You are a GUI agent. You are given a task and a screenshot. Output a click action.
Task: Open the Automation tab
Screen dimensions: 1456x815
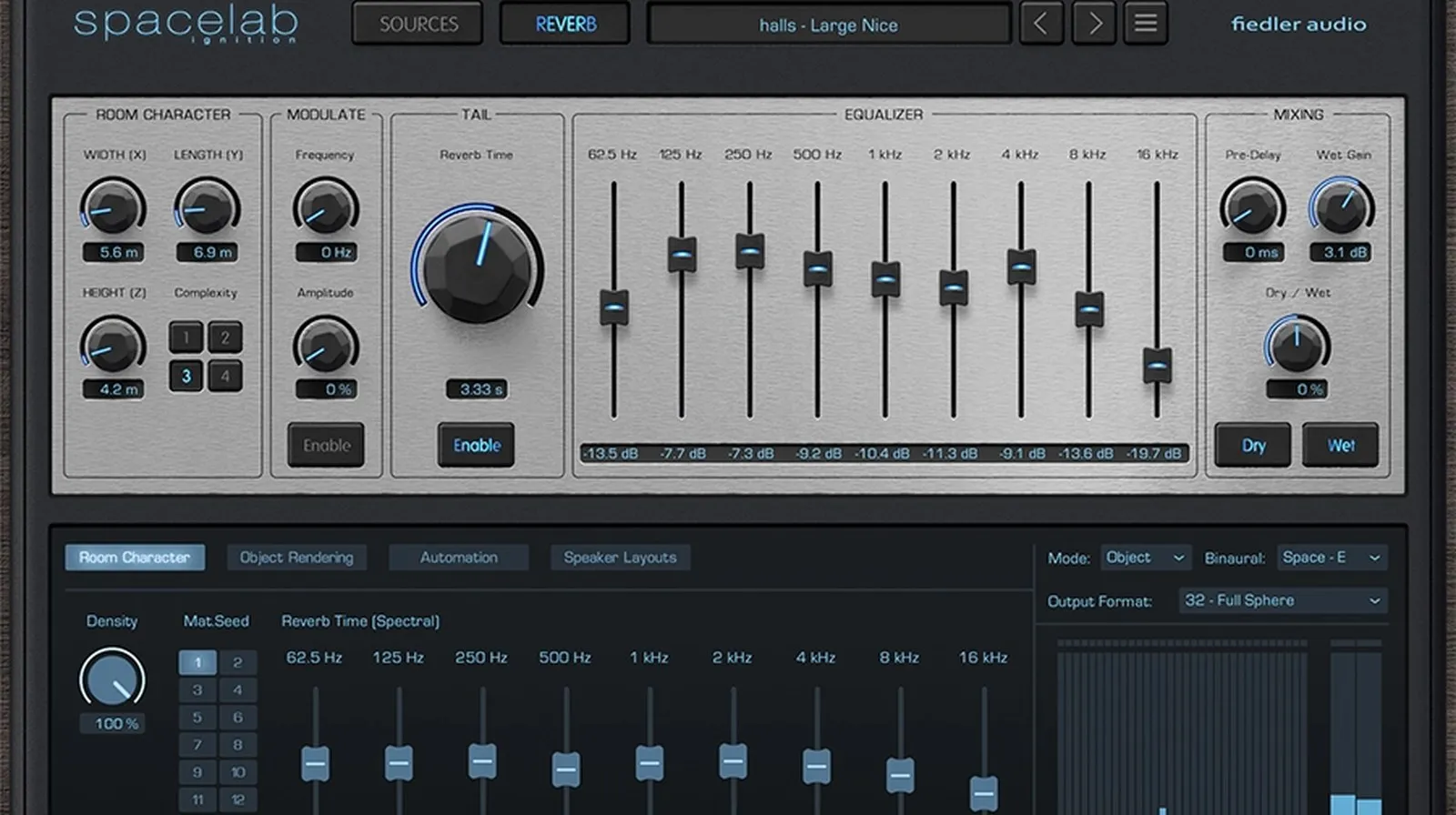(459, 558)
